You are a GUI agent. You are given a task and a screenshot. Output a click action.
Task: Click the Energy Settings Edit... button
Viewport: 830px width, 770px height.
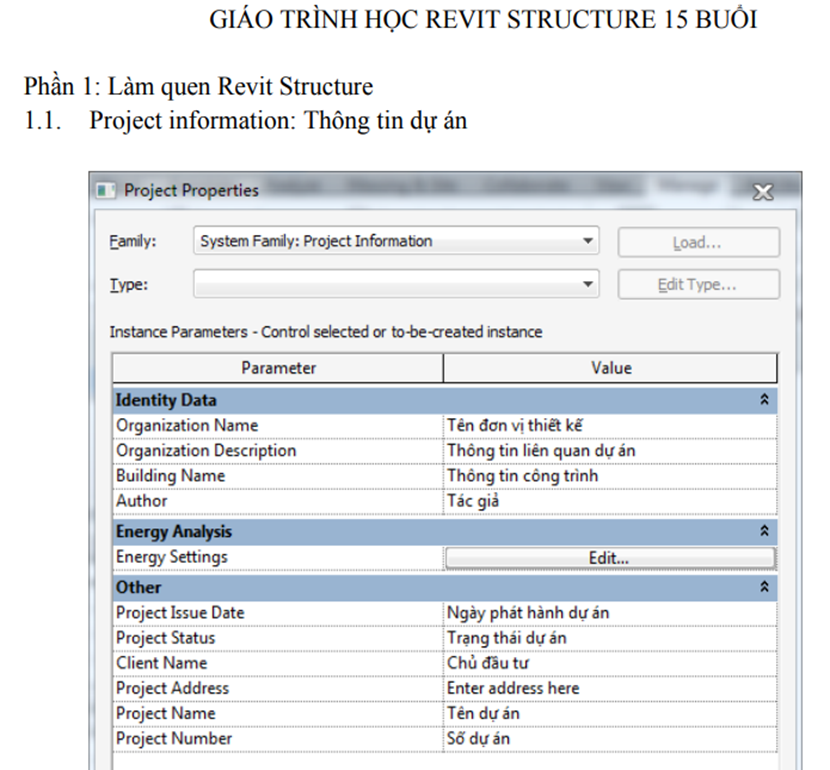pos(610,558)
